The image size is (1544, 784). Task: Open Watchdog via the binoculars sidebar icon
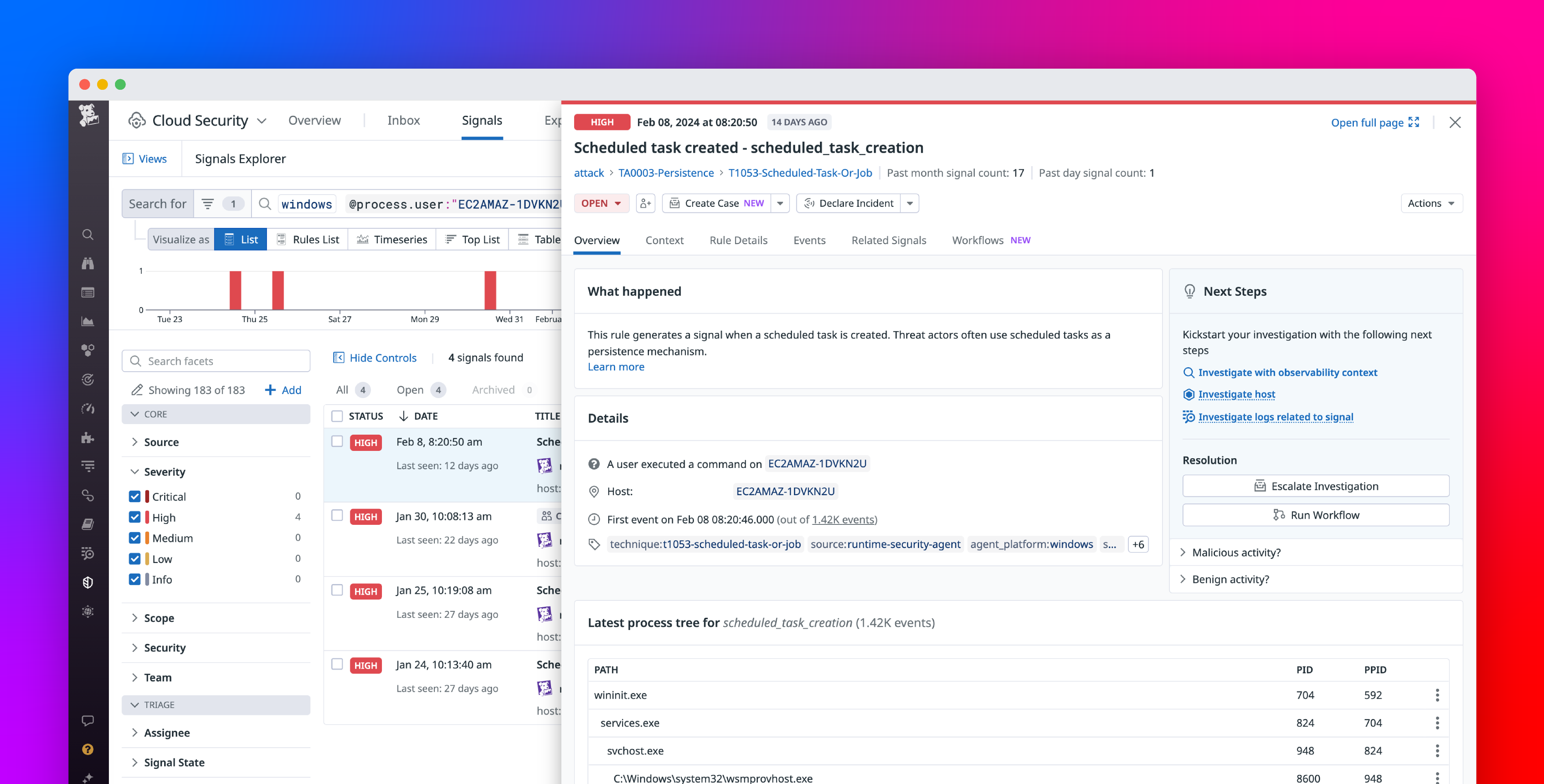pyautogui.click(x=88, y=264)
